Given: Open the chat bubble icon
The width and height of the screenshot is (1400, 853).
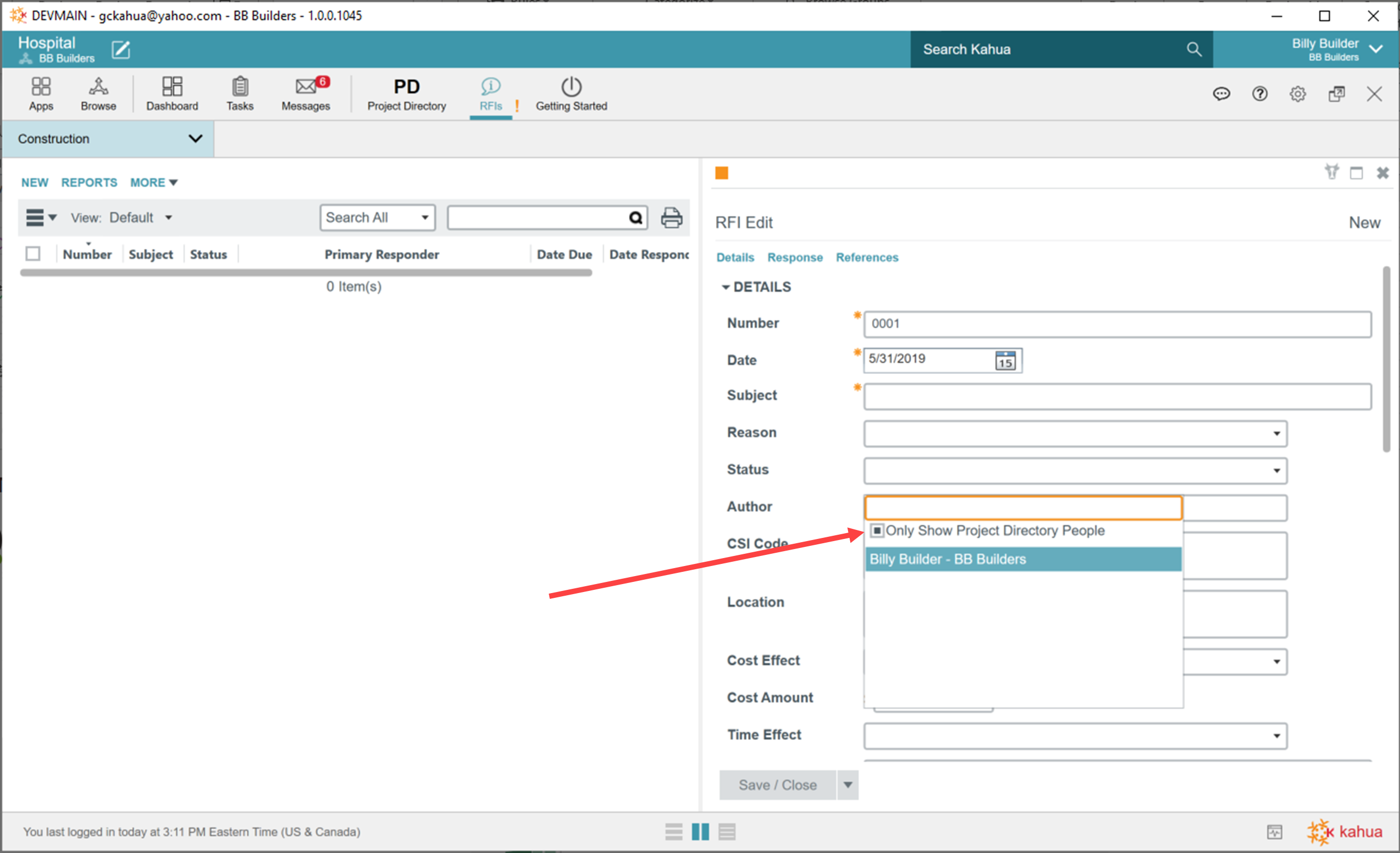Looking at the screenshot, I should 1221,94.
